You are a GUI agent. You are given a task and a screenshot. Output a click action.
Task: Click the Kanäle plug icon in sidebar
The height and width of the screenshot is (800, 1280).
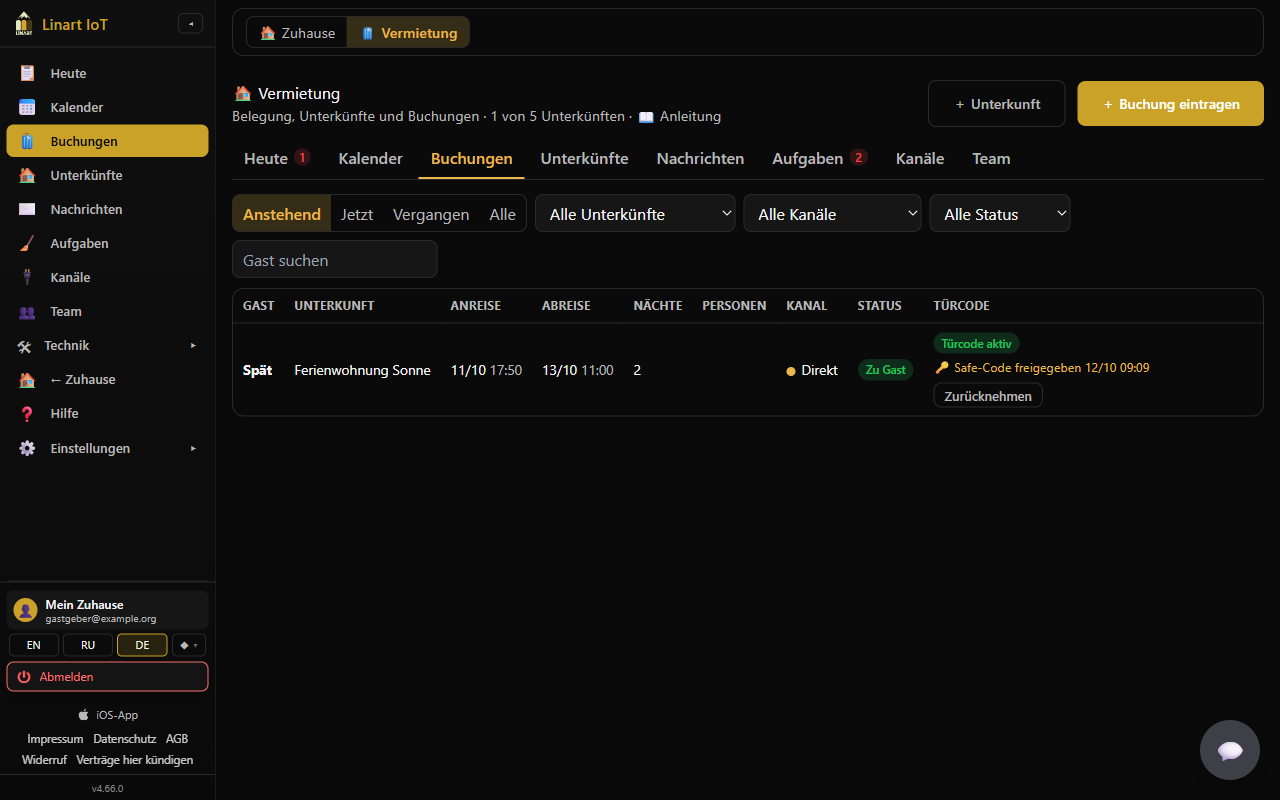click(27, 277)
